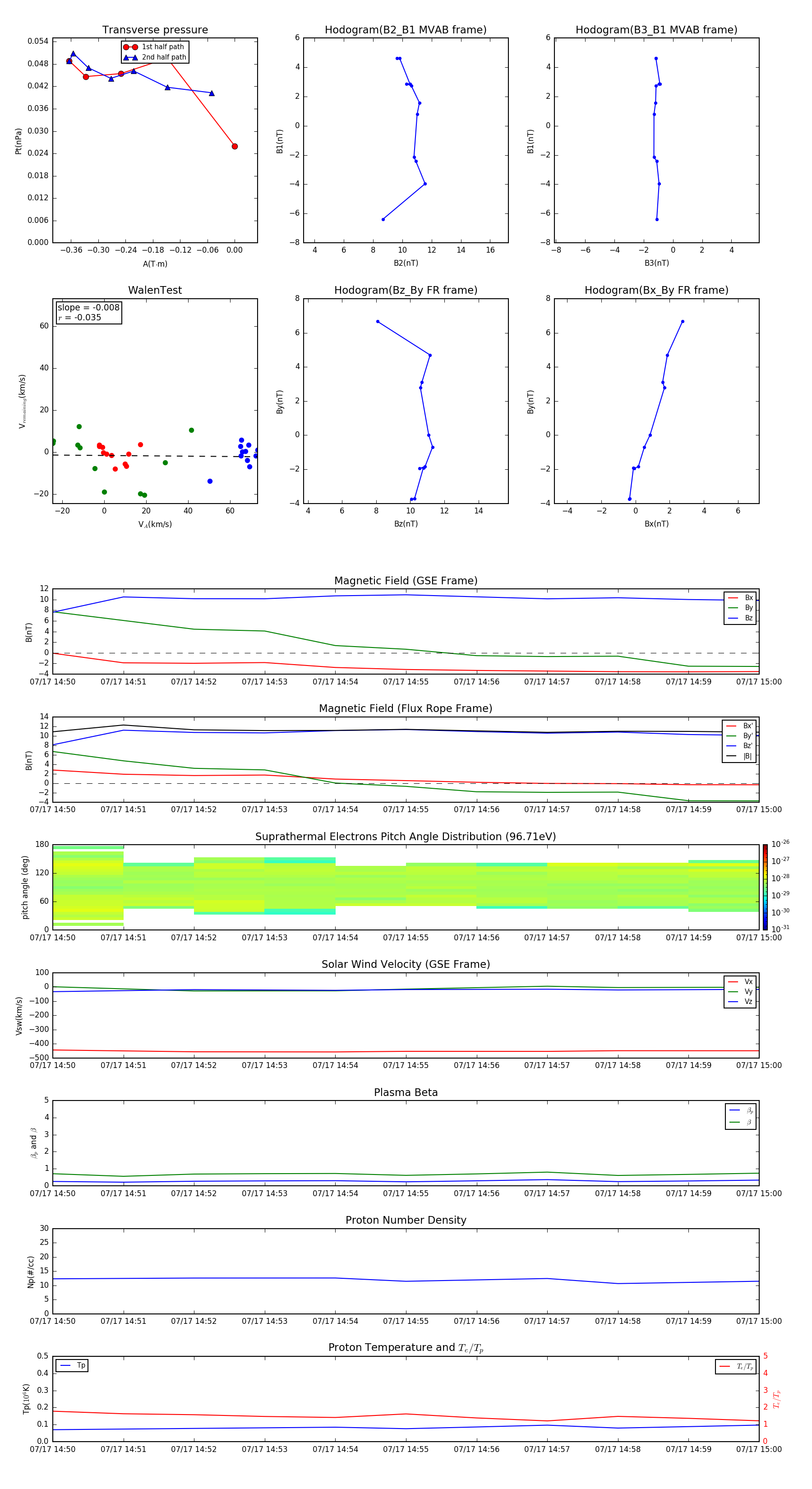Click the 'WalenTest' plot title

(155, 290)
